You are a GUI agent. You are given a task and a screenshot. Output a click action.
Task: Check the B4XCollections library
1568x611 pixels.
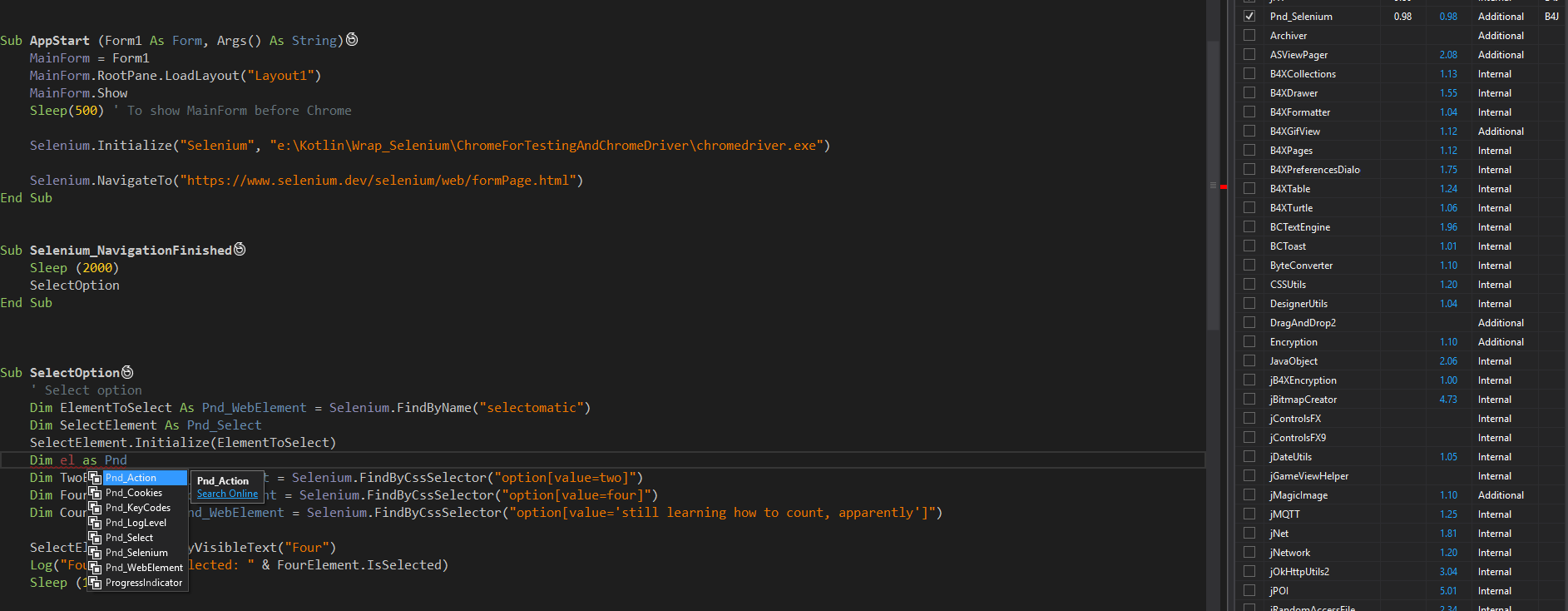click(x=1249, y=74)
